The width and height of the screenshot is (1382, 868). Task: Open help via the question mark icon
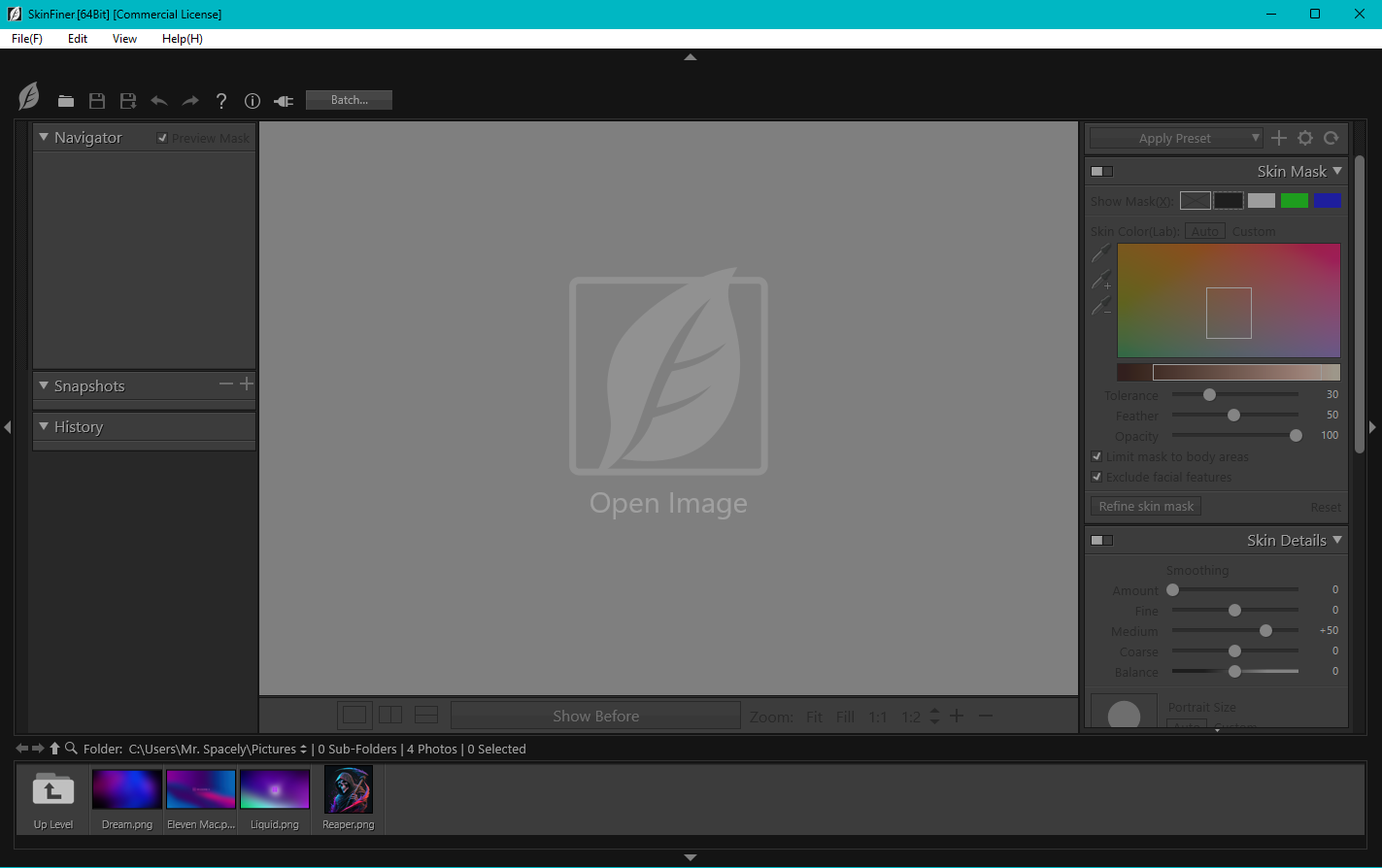point(221,101)
